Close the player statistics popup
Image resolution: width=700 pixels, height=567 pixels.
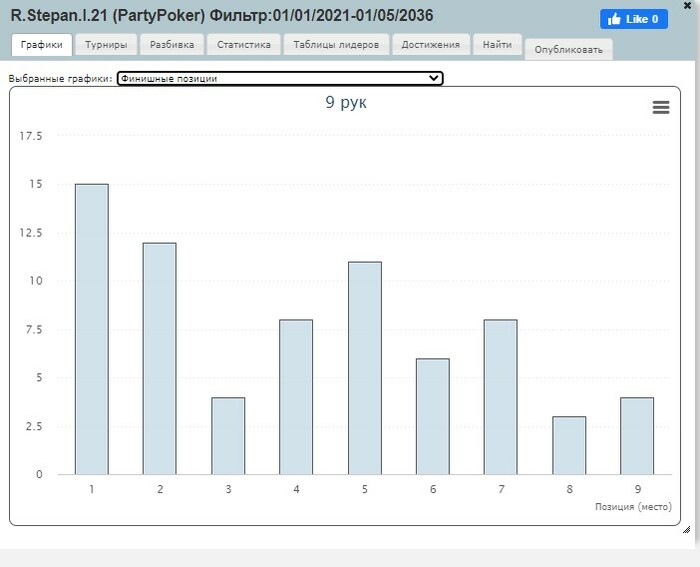(x=688, y=6)
